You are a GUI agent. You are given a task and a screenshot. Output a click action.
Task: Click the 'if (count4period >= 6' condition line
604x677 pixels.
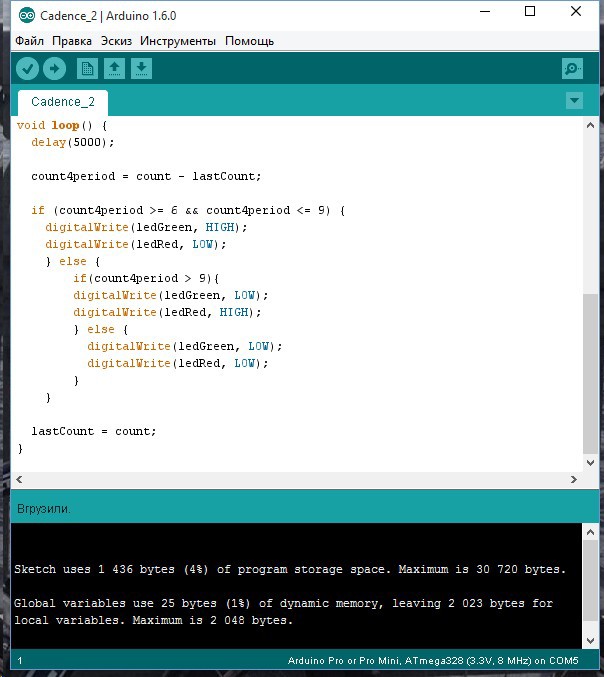[x=188, y=211]
